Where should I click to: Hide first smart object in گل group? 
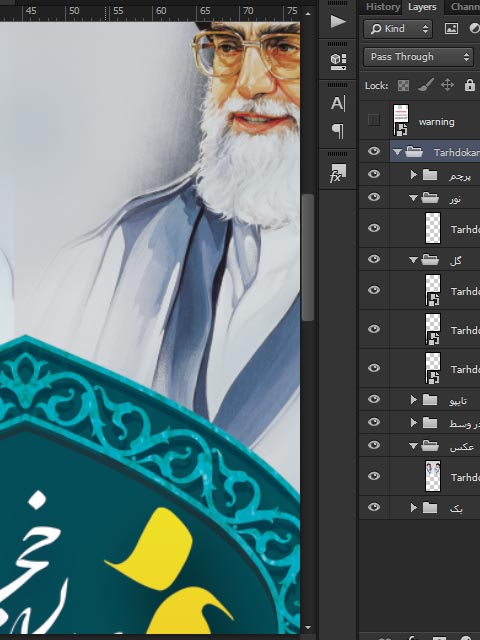[x=373, y=290]
